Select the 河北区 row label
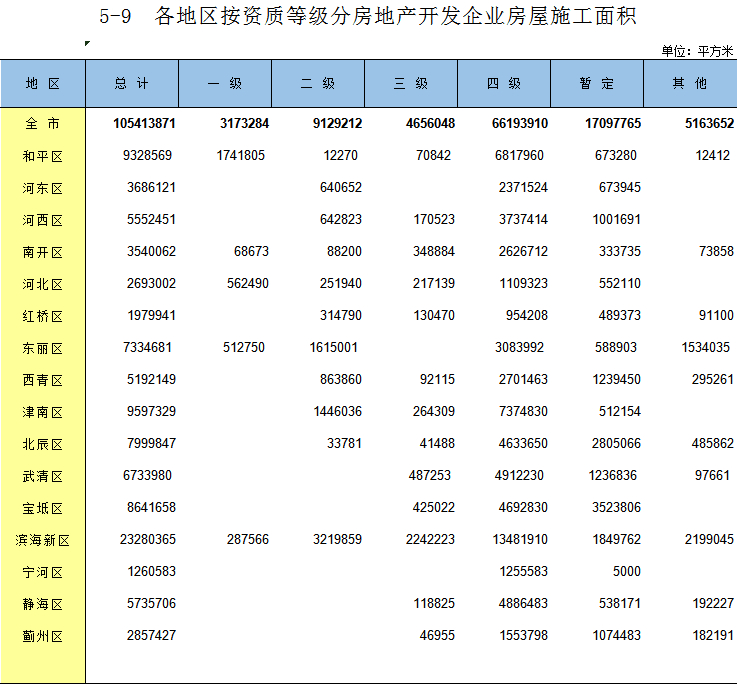737x684 pixels. 43,284
